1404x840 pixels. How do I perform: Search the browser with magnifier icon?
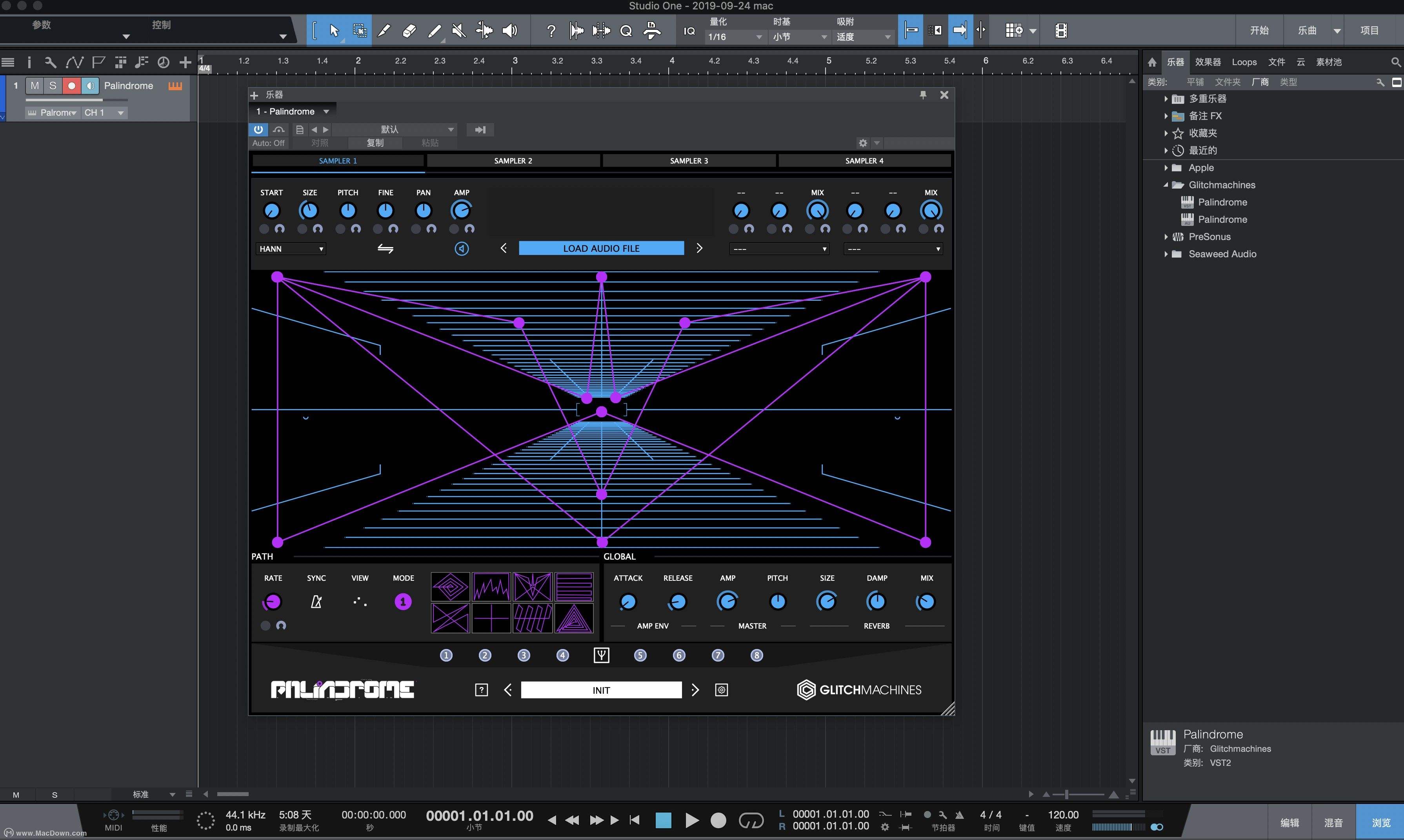1395,62
